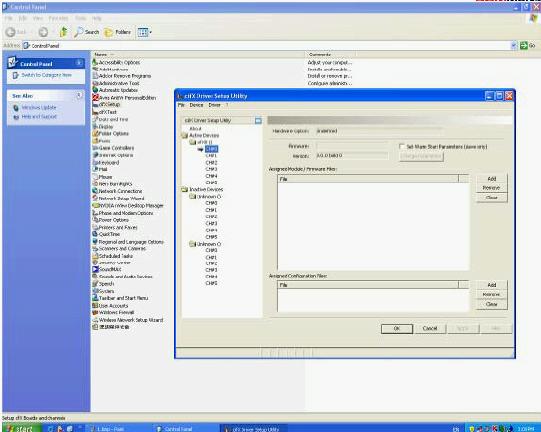Open the Driver menu in cifX utility
This screenshot has width=541, height=432.
pos(214,105)
